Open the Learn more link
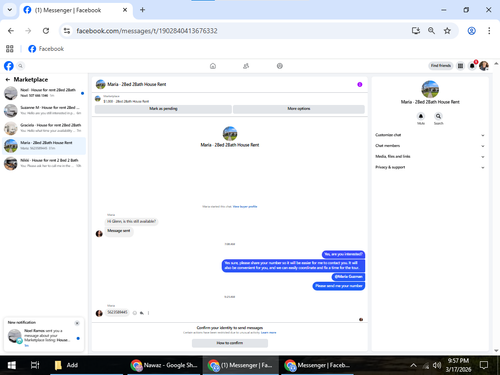 coord(269,333)
